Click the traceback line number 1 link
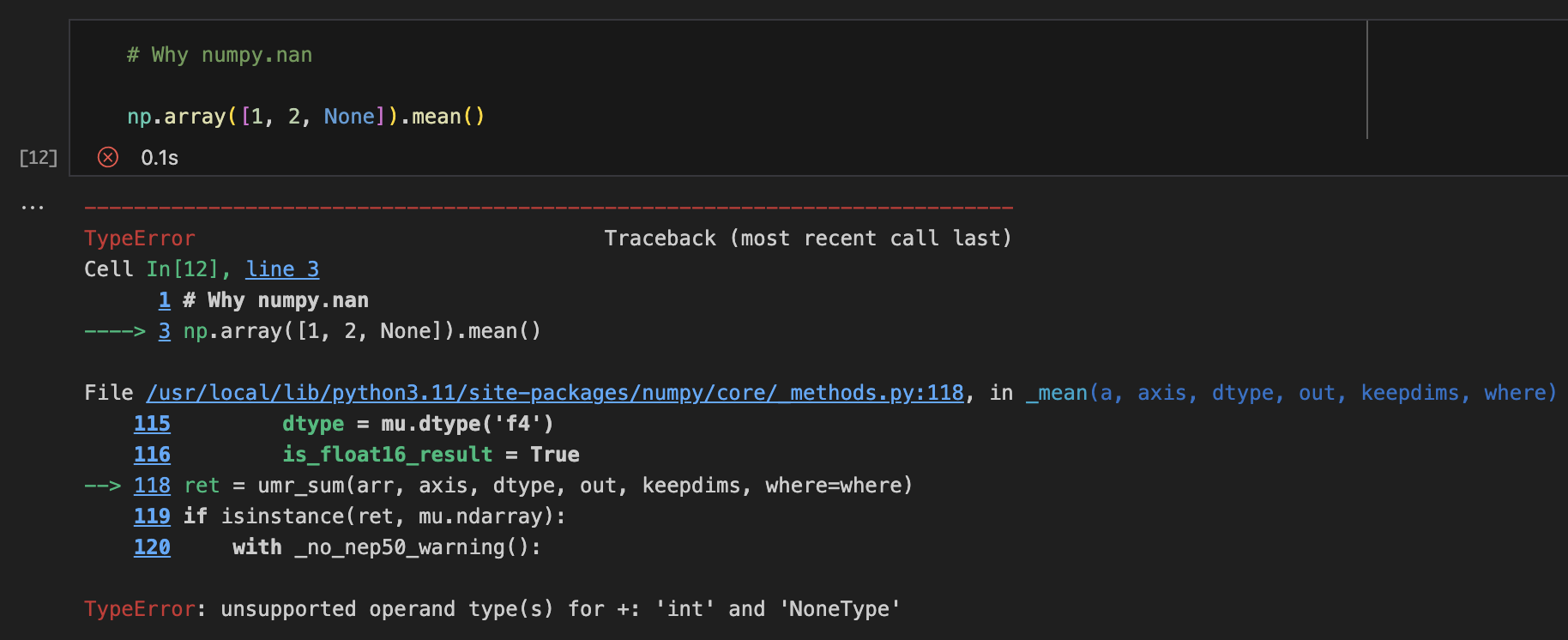 point(165,300)
